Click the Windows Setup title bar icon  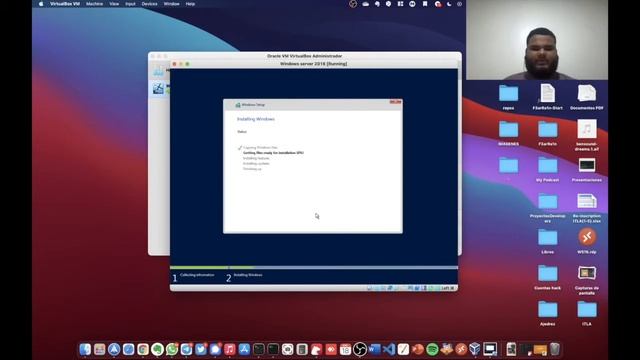(238, 105)
